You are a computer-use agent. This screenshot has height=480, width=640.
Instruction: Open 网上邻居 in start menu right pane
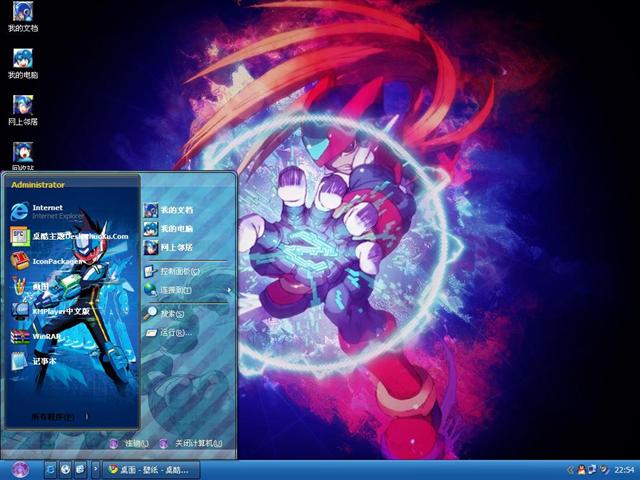[168, 247]
